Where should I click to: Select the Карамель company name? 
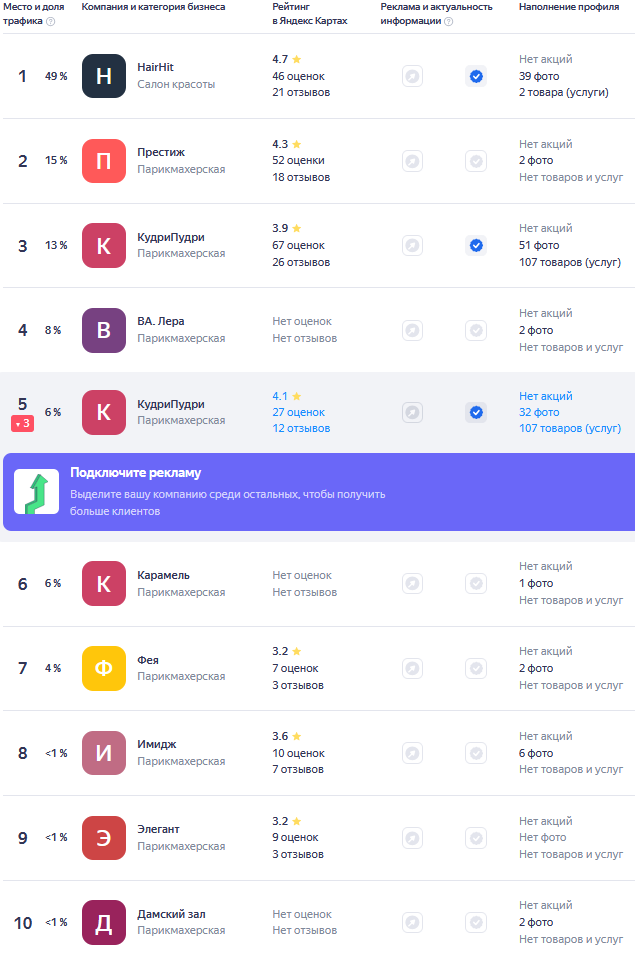coord(163,575)
